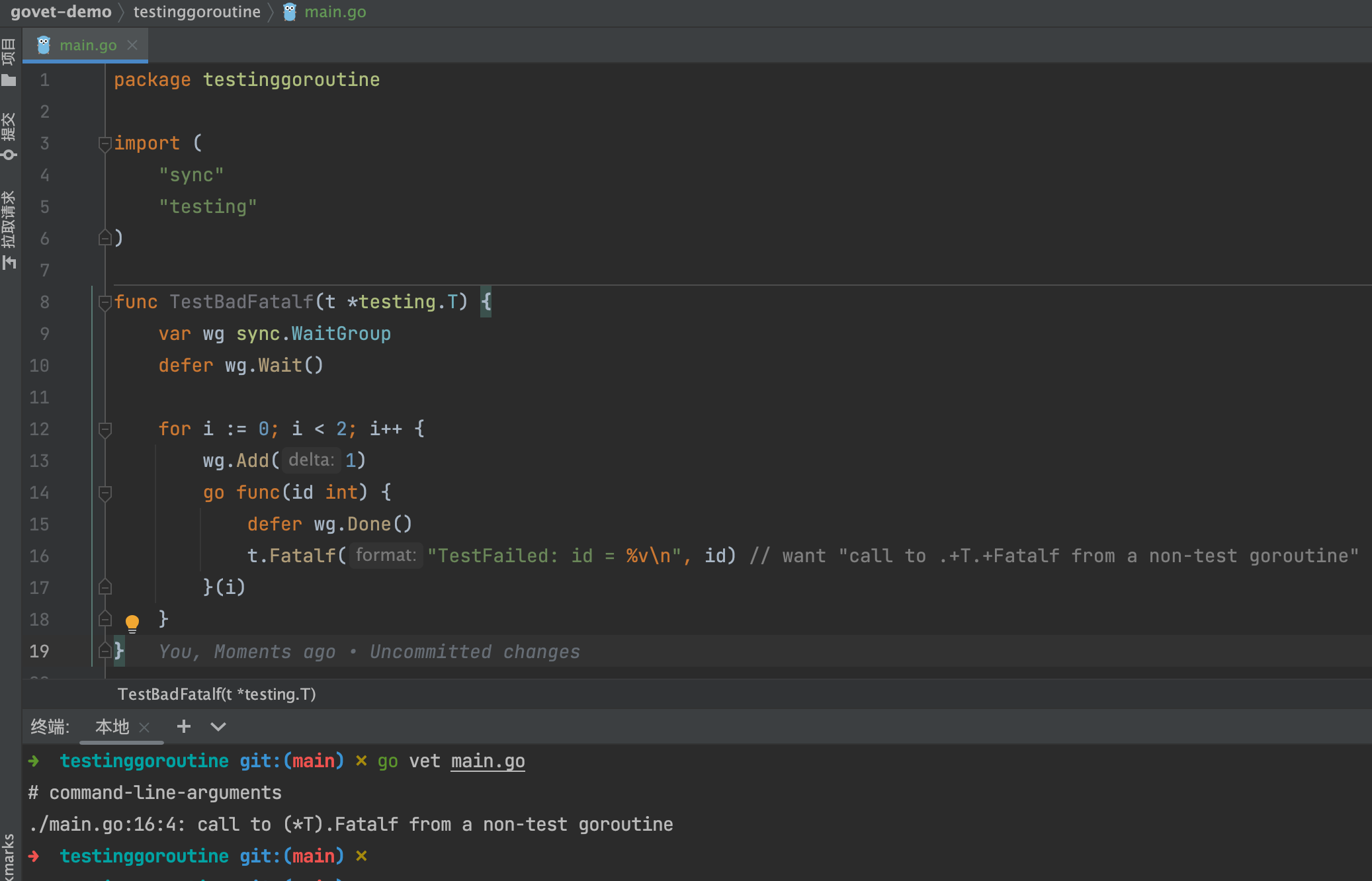1372x881 pixels.
Task: Collapse the import block fold marker
Action: pyautogui.click(x=105, y=143)
